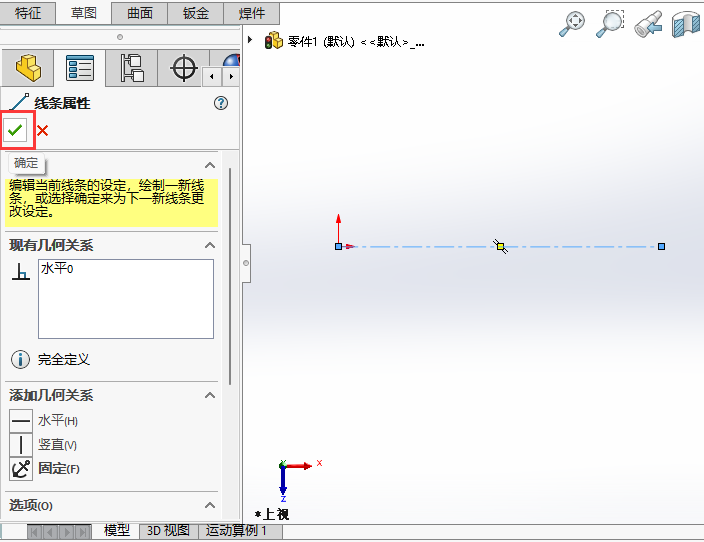Open the 钣金 tab
This screenshot has height=542, width=704.
click(196, 13)
